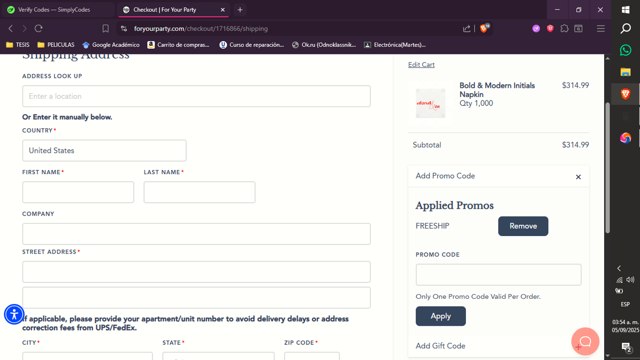Open Windows search icon
Image resolution: width=640 pixels, height=360 pixels.
pos(625,28)
